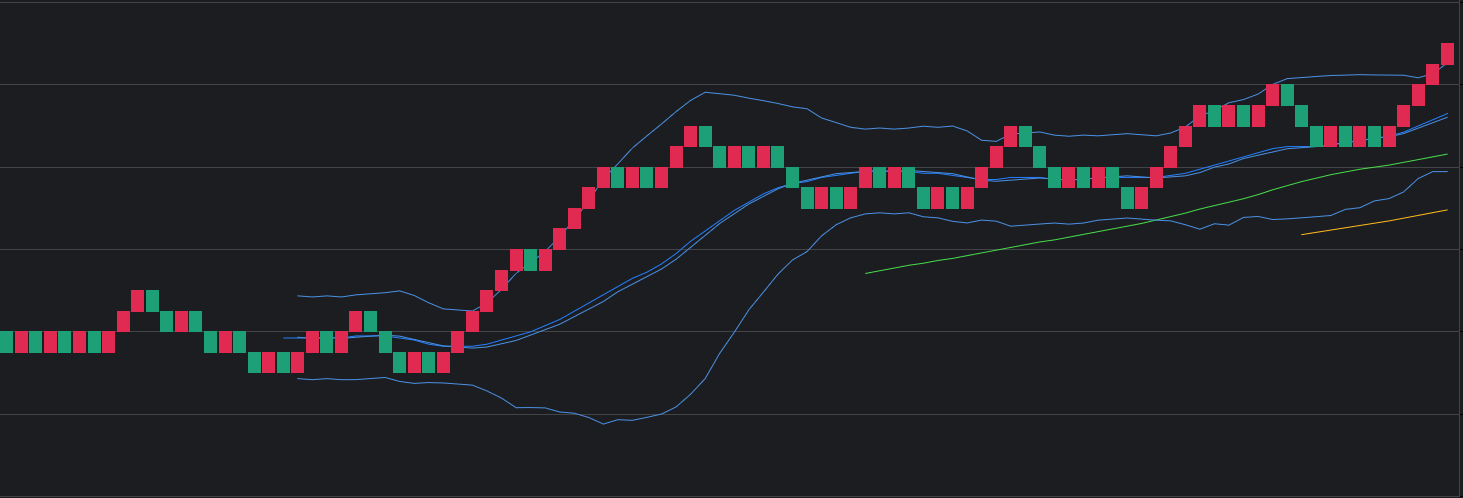1463x498 pixels.
Task: Click the left end of the upper Bollinger band
Action: 298,296
